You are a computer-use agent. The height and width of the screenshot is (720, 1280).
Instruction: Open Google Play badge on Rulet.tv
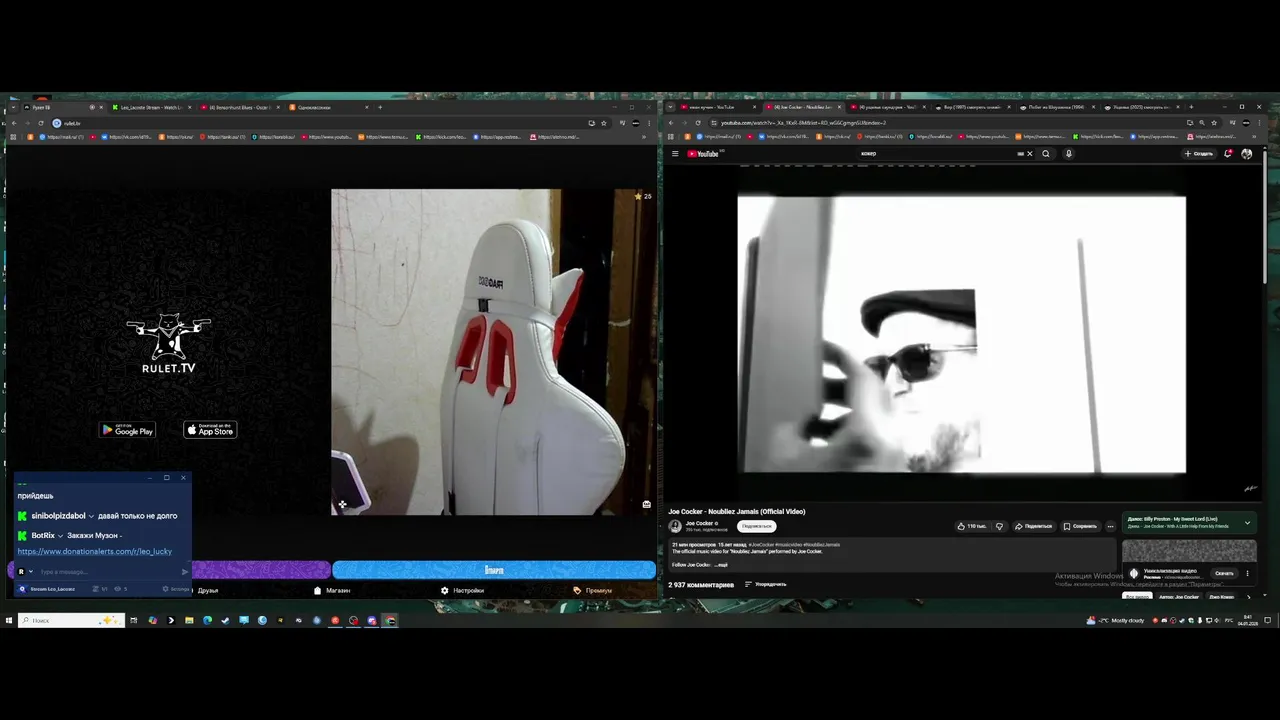pyautogui.click(x=127, y=430)
